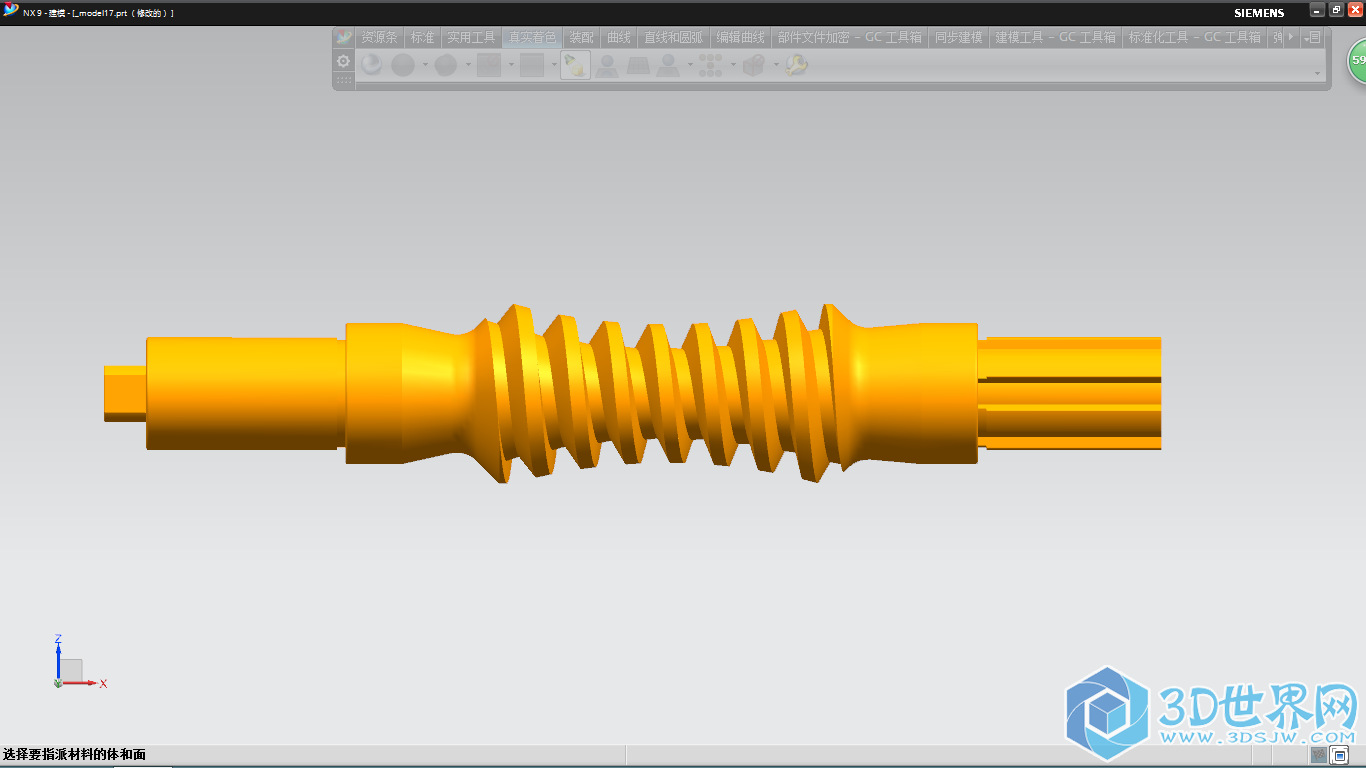This screenshot has width=1366, height=768.
Task: Open the wrench tool icon
Action: (x=796, y=65)
